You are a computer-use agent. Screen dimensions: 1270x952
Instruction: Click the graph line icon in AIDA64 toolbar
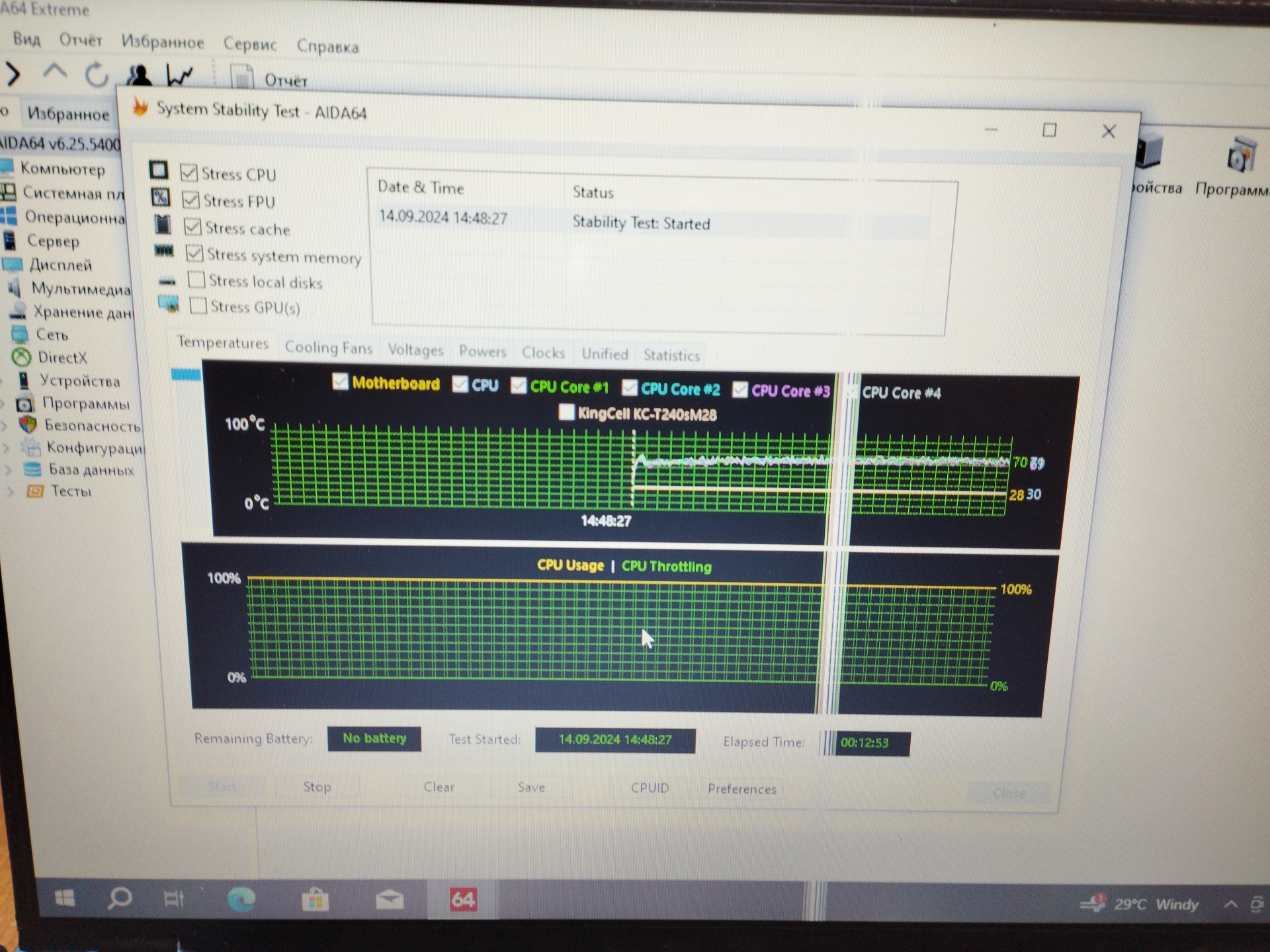pyautogui.click(x=180, y=76)
